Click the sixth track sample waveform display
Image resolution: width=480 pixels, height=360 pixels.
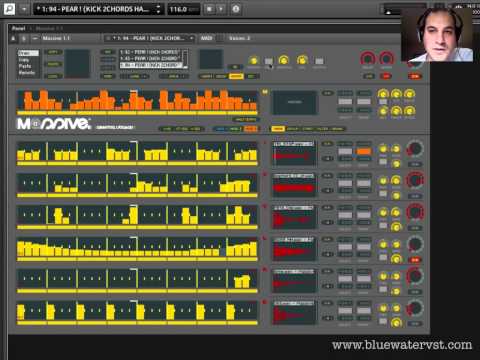click(x=294, y=313)
